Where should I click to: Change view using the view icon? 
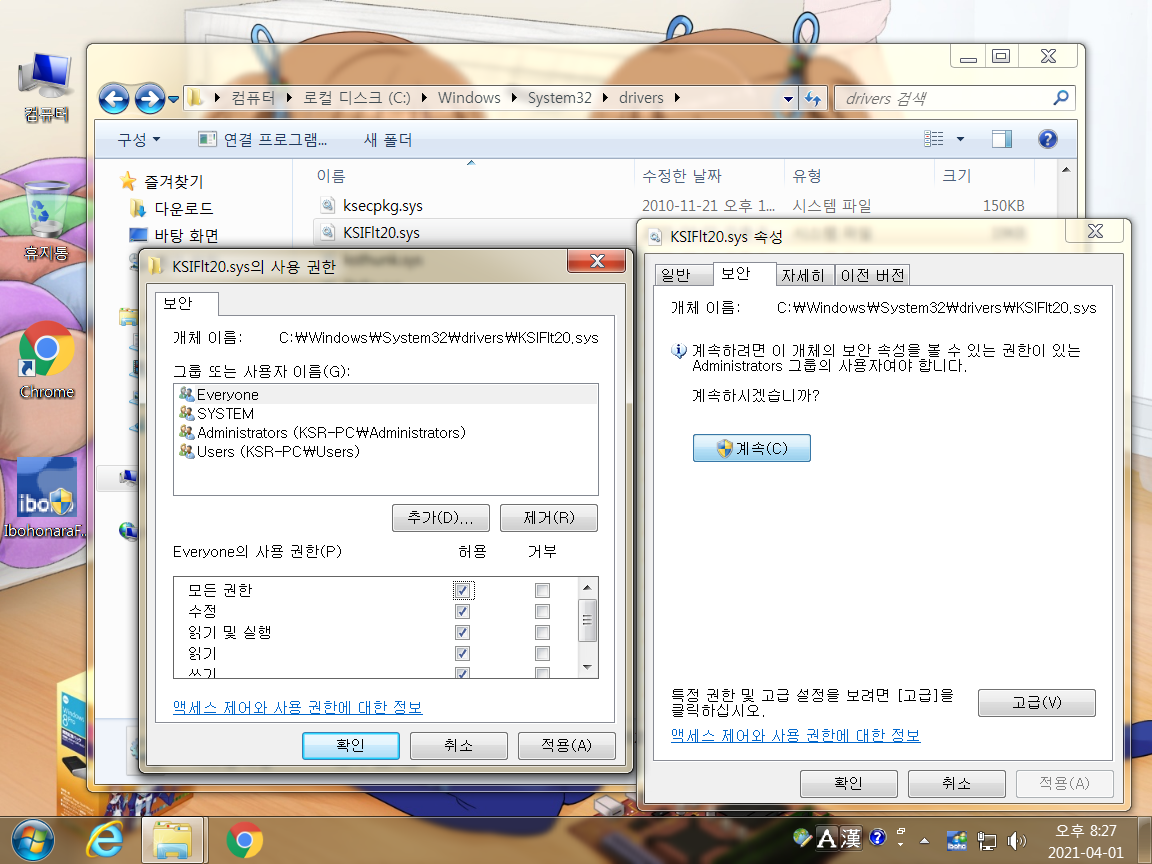(934, 139)
